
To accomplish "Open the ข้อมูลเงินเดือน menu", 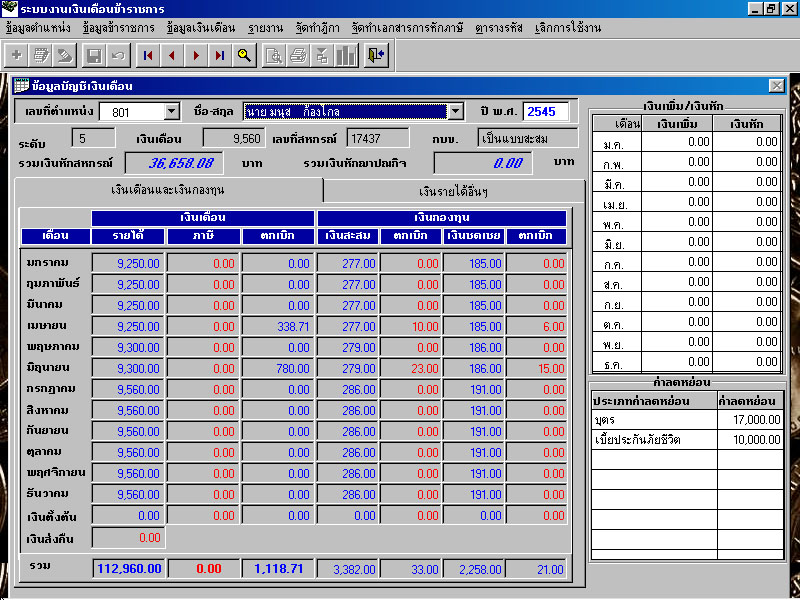I will [x=201, y=28].
